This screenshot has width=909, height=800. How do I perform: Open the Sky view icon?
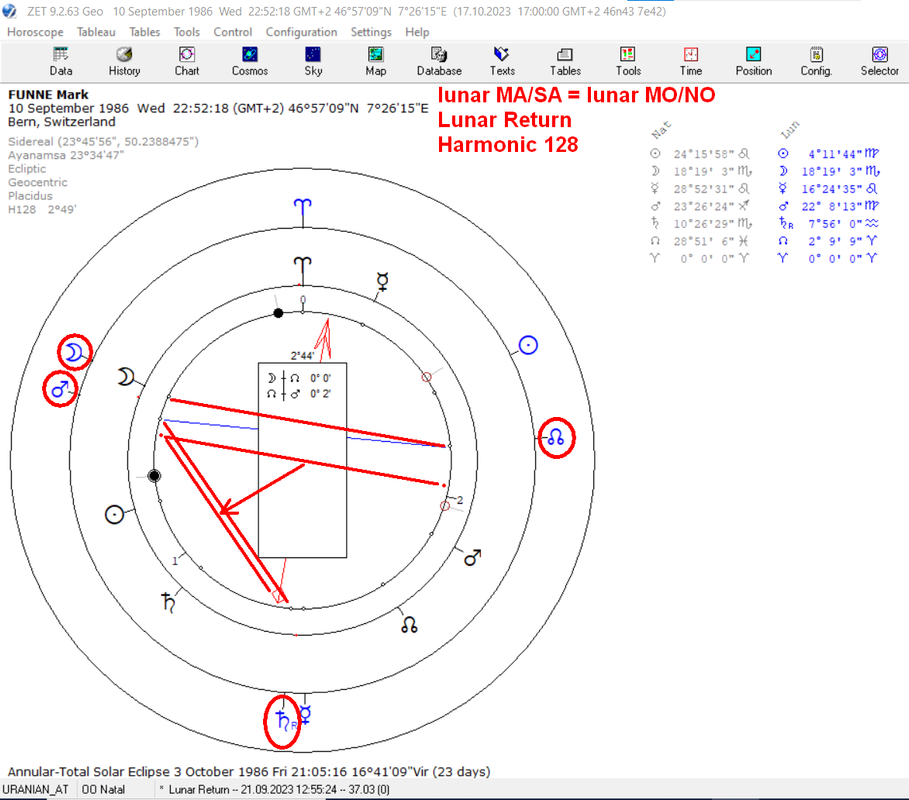click(313, 61)
